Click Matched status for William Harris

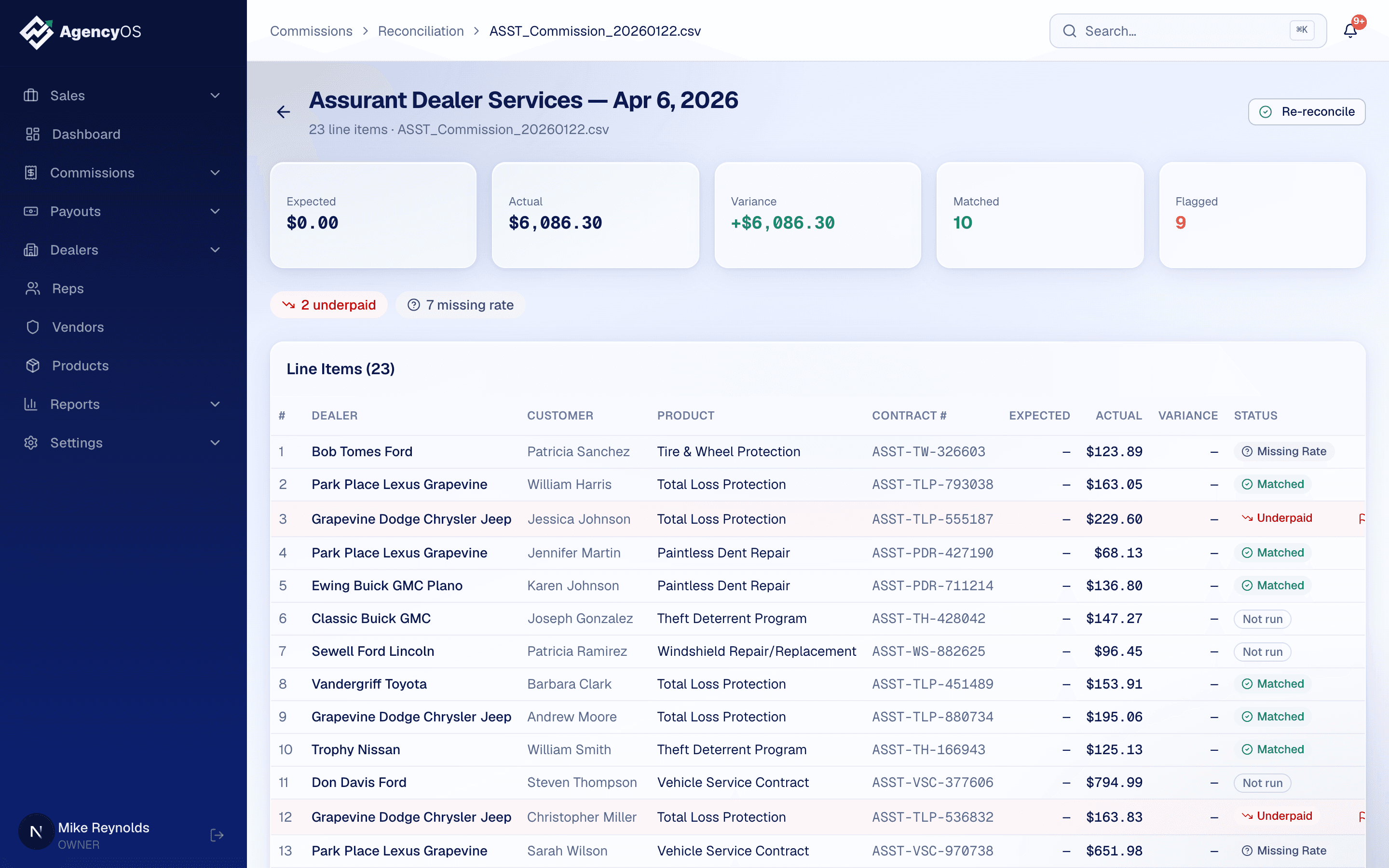pos(1272,484)
